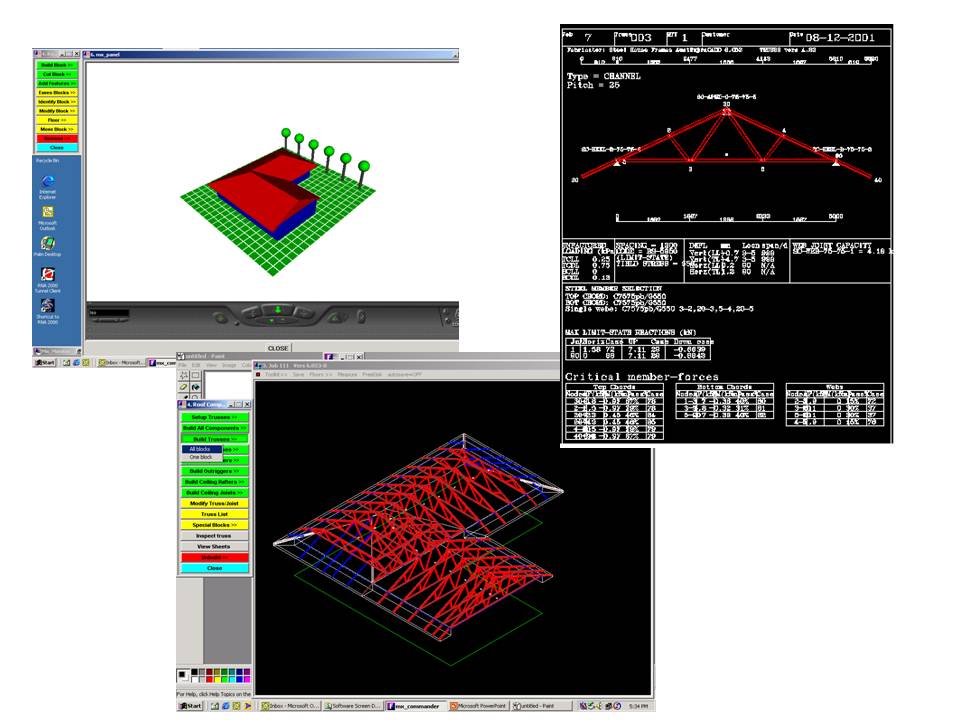Open Move Block submenu

57,129
